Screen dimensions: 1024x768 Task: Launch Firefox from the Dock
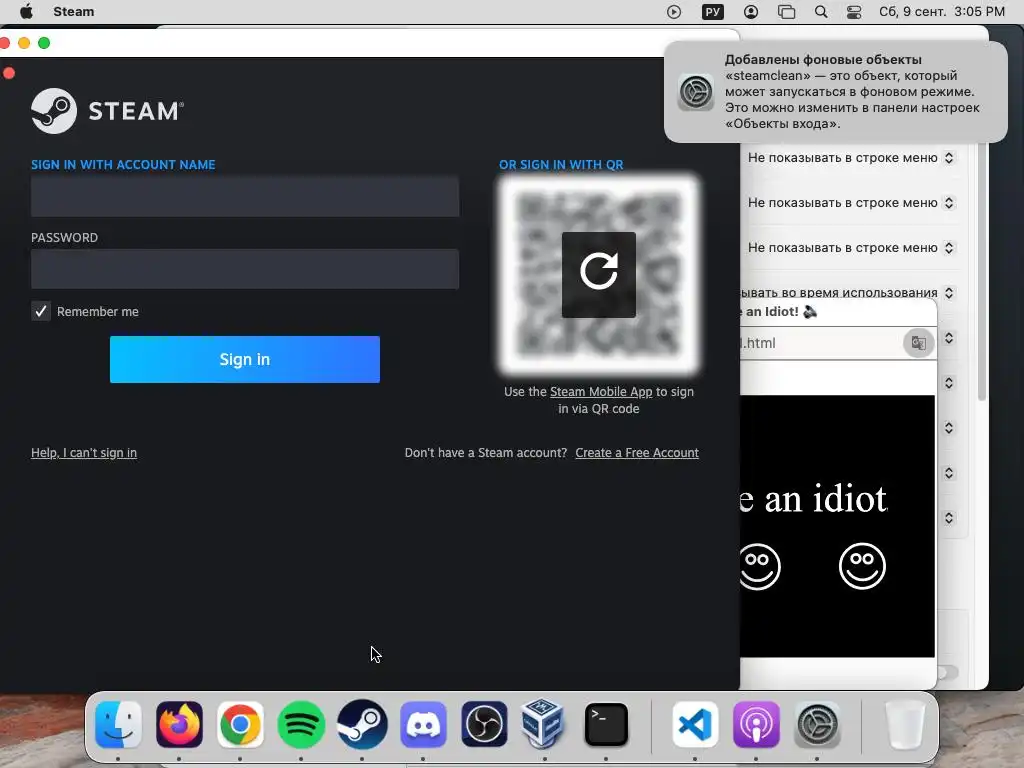pos(179,725)
